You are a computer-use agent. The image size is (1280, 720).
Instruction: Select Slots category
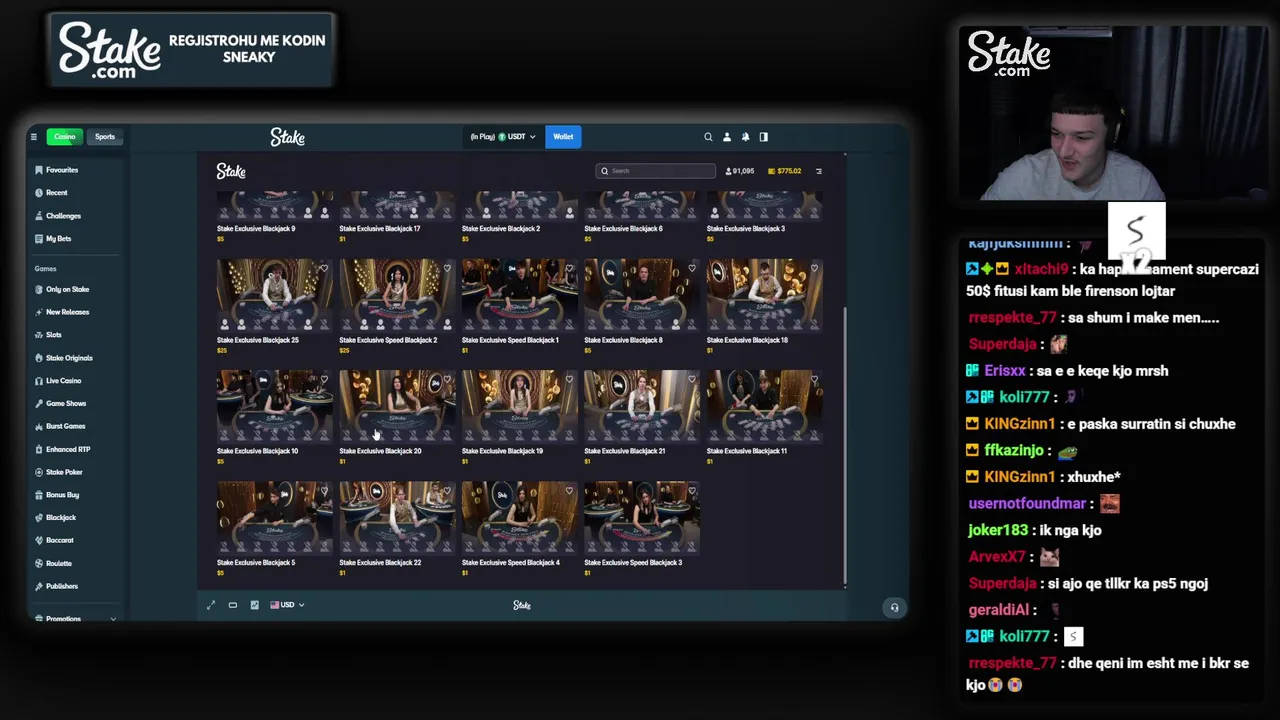(48, 335)
